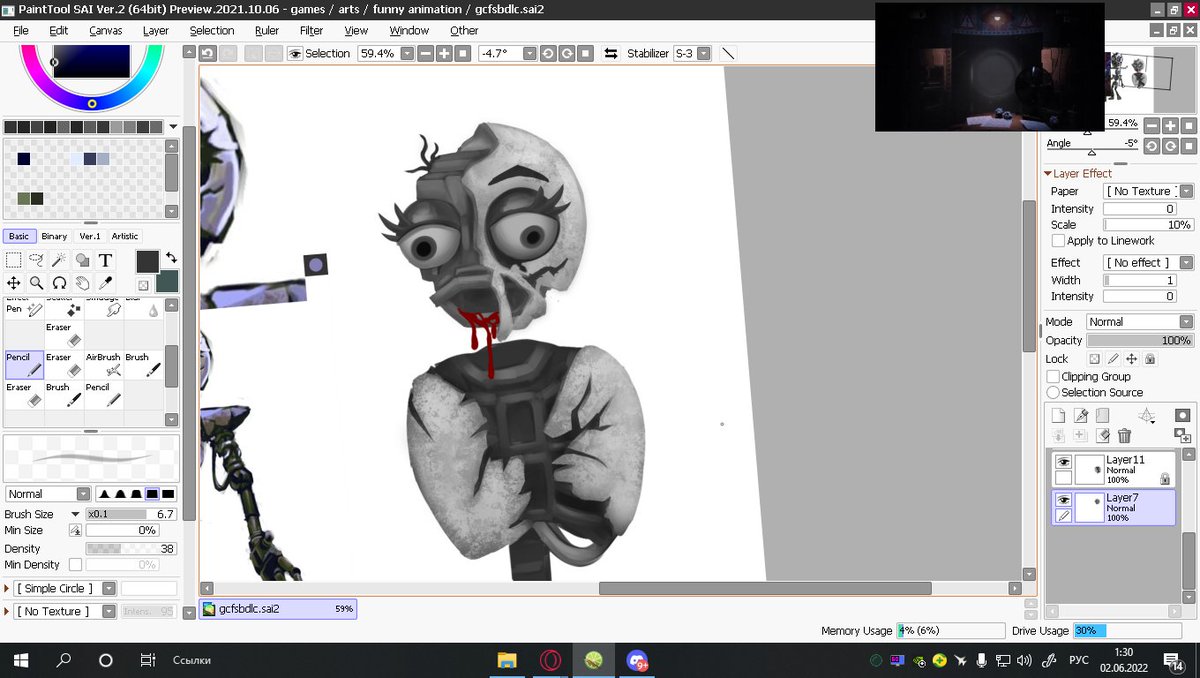This screenshot has width=1200, height=678.
Task: Hide Layer11 by clicking its eye icon
Action: [1064, 461]
